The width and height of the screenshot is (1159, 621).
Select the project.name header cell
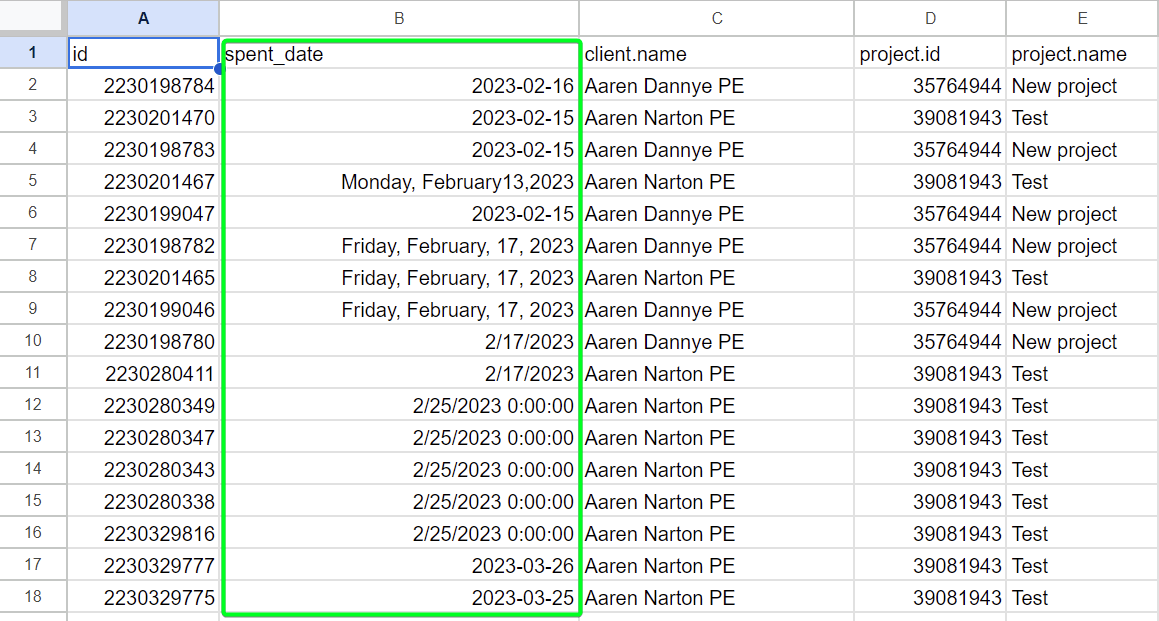click(x=1082, y=55)
